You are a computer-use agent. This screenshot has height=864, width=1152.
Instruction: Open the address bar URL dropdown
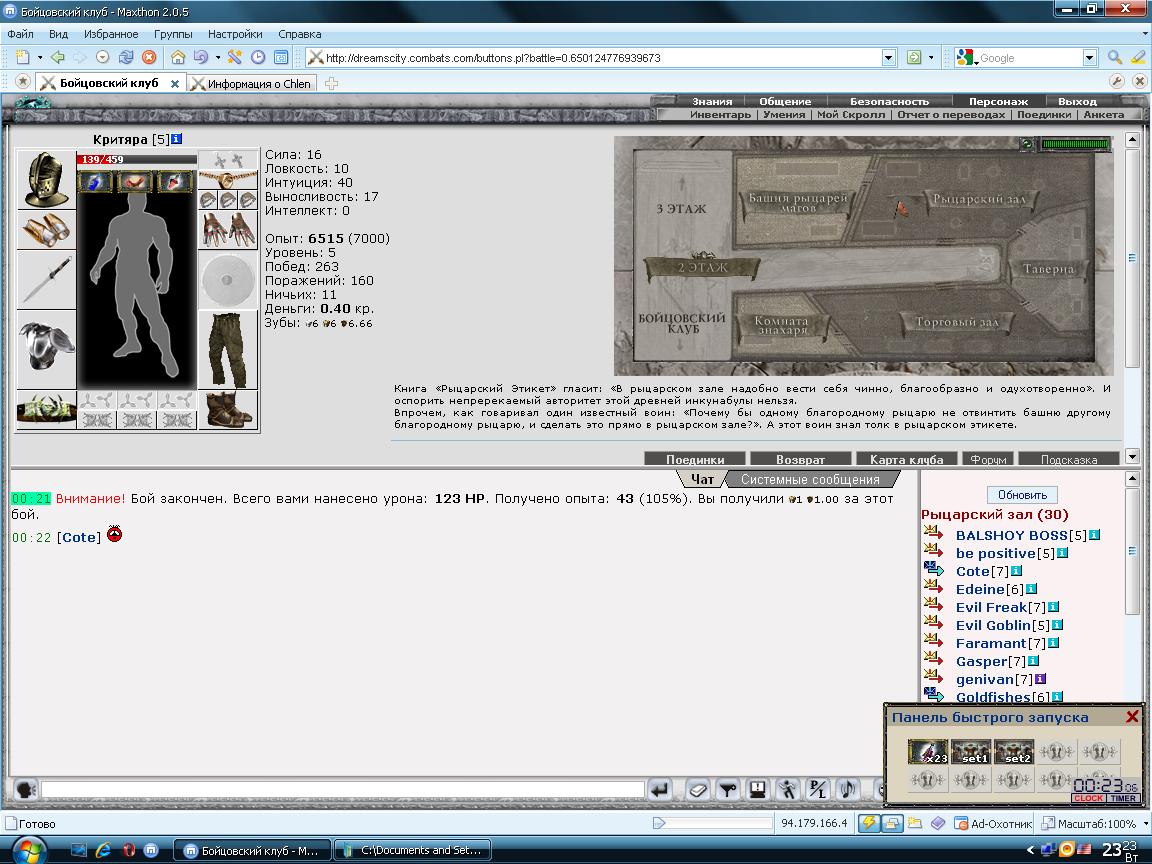tap(888, 57)
